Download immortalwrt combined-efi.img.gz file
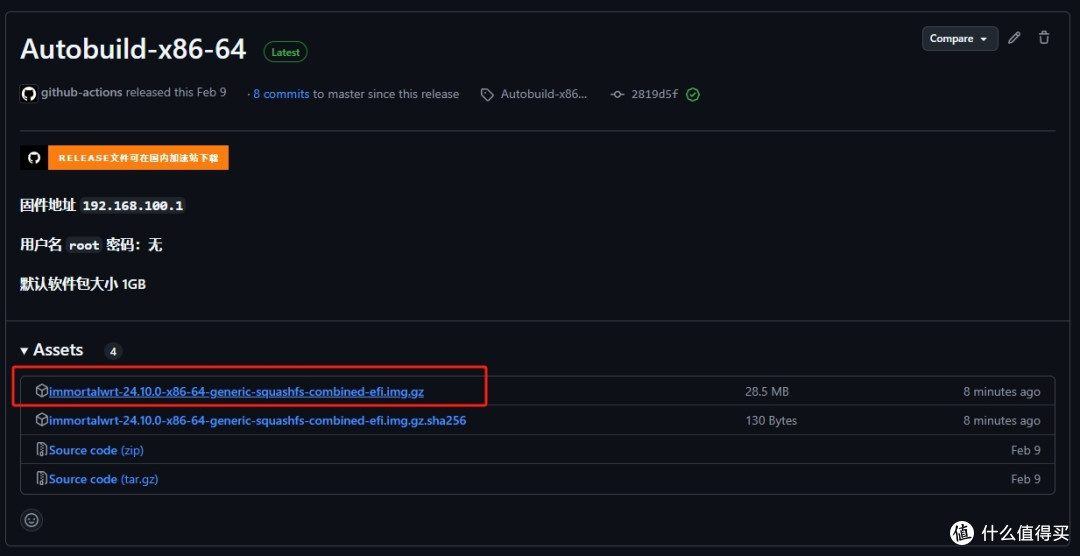This screenshot has height=556, width=1080. click(x=236, y=392)
